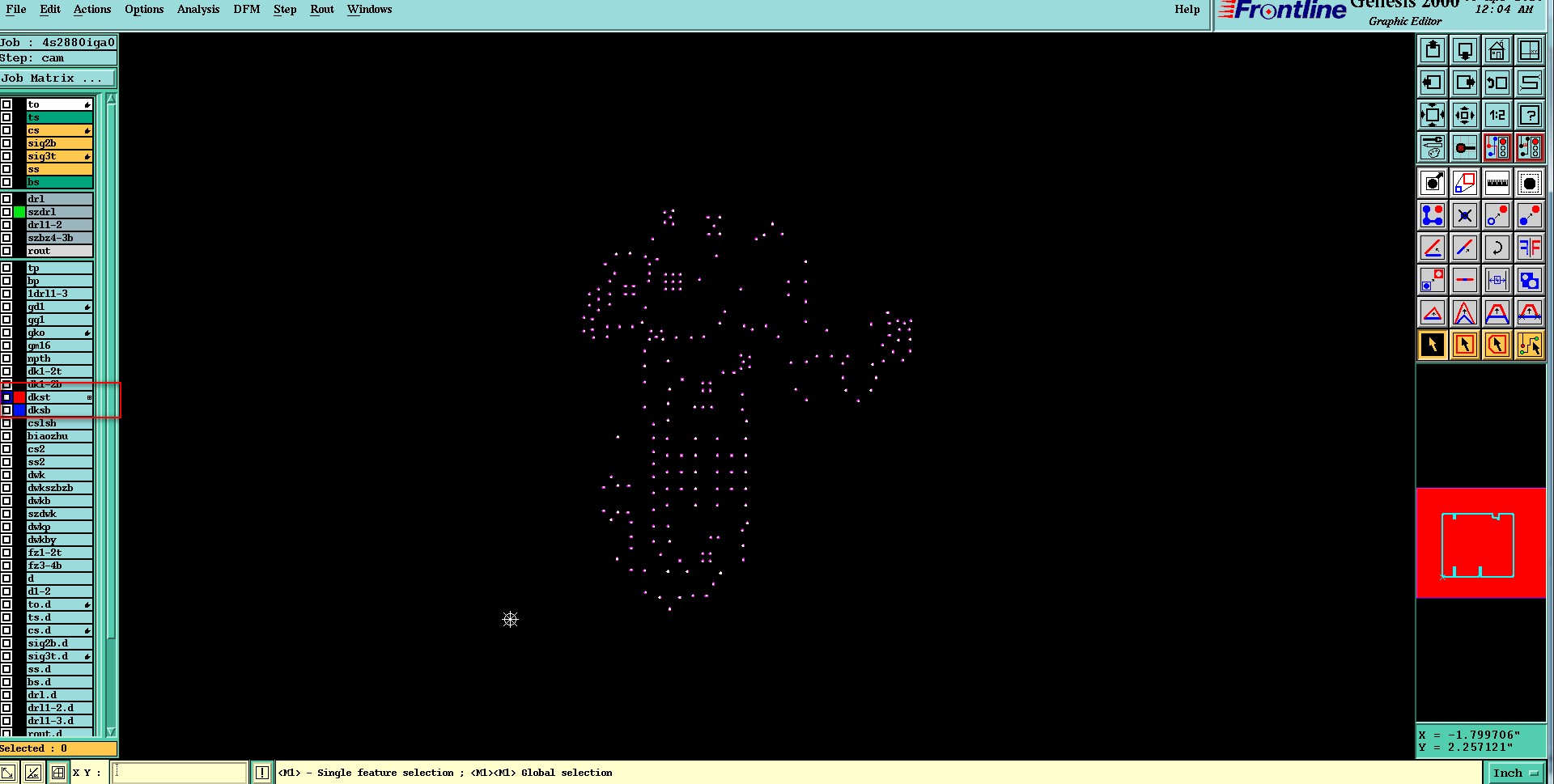
Task: Click the zoom in arrows icon
Action: coord(1465,115)
